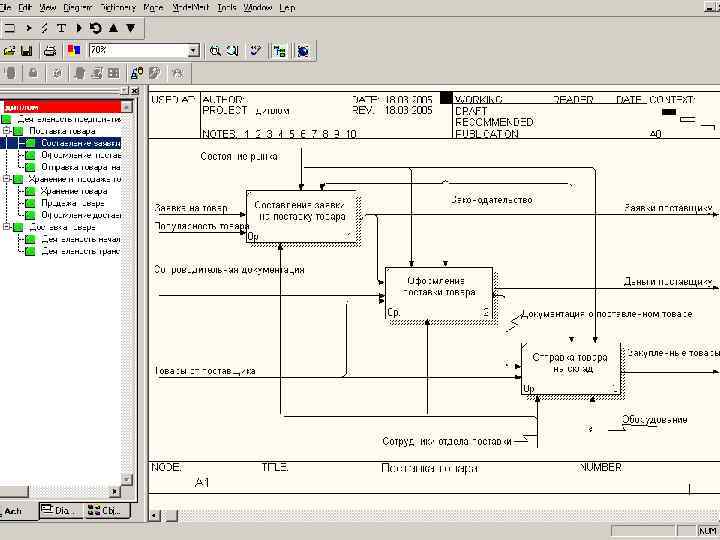Open the Diagram menu

pyautogui.click(x=78, y=7)
